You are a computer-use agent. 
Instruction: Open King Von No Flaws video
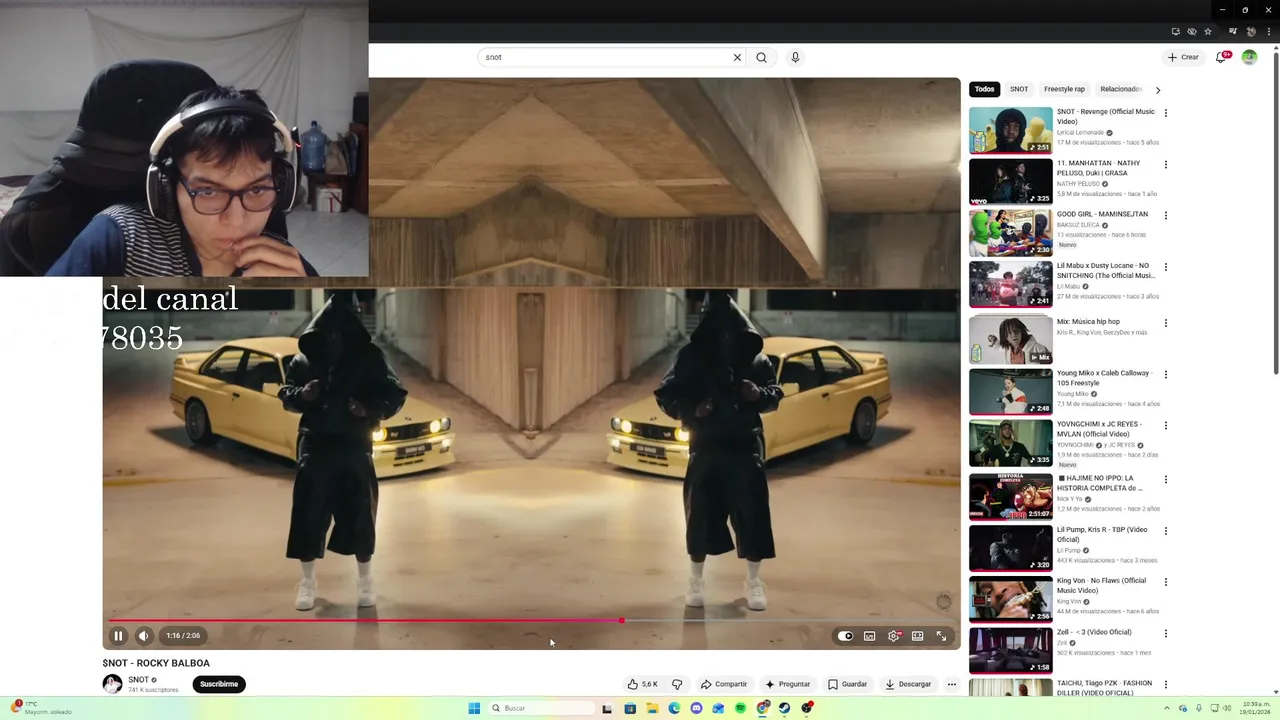[1011, 599]
